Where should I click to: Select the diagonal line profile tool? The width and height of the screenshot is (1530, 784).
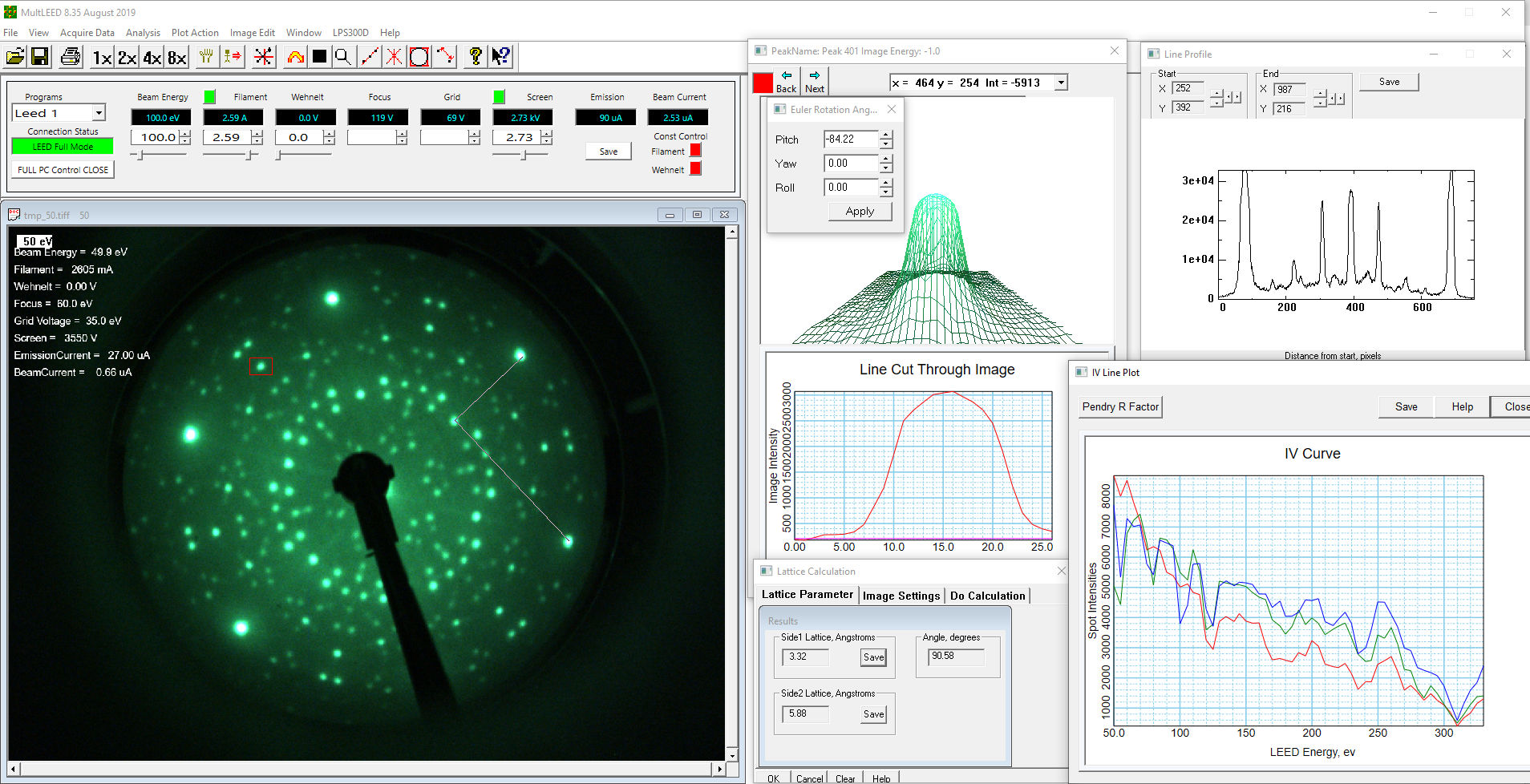coord(370,57)
